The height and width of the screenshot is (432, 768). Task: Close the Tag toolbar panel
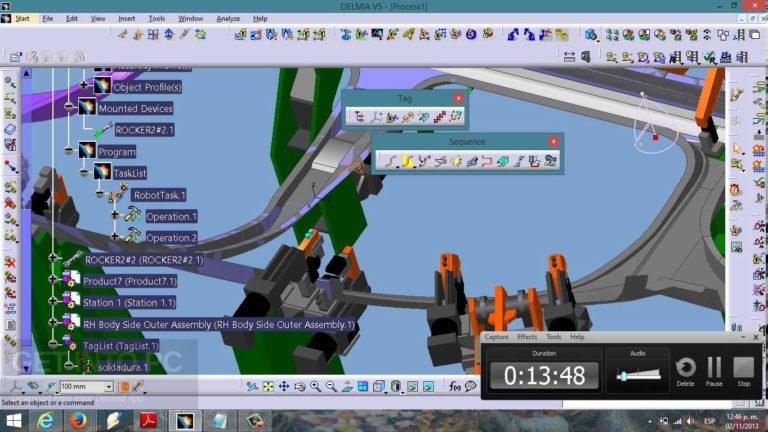(458, 98)
